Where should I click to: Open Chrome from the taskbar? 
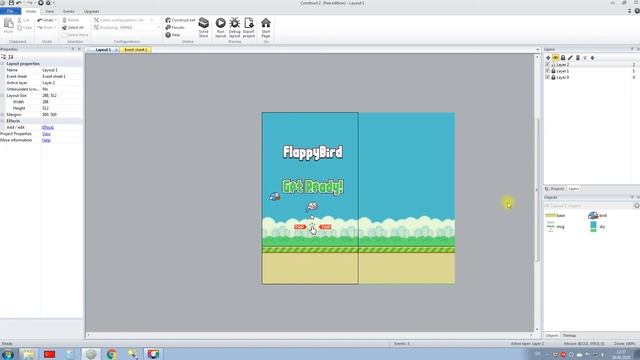coord(111,354)
